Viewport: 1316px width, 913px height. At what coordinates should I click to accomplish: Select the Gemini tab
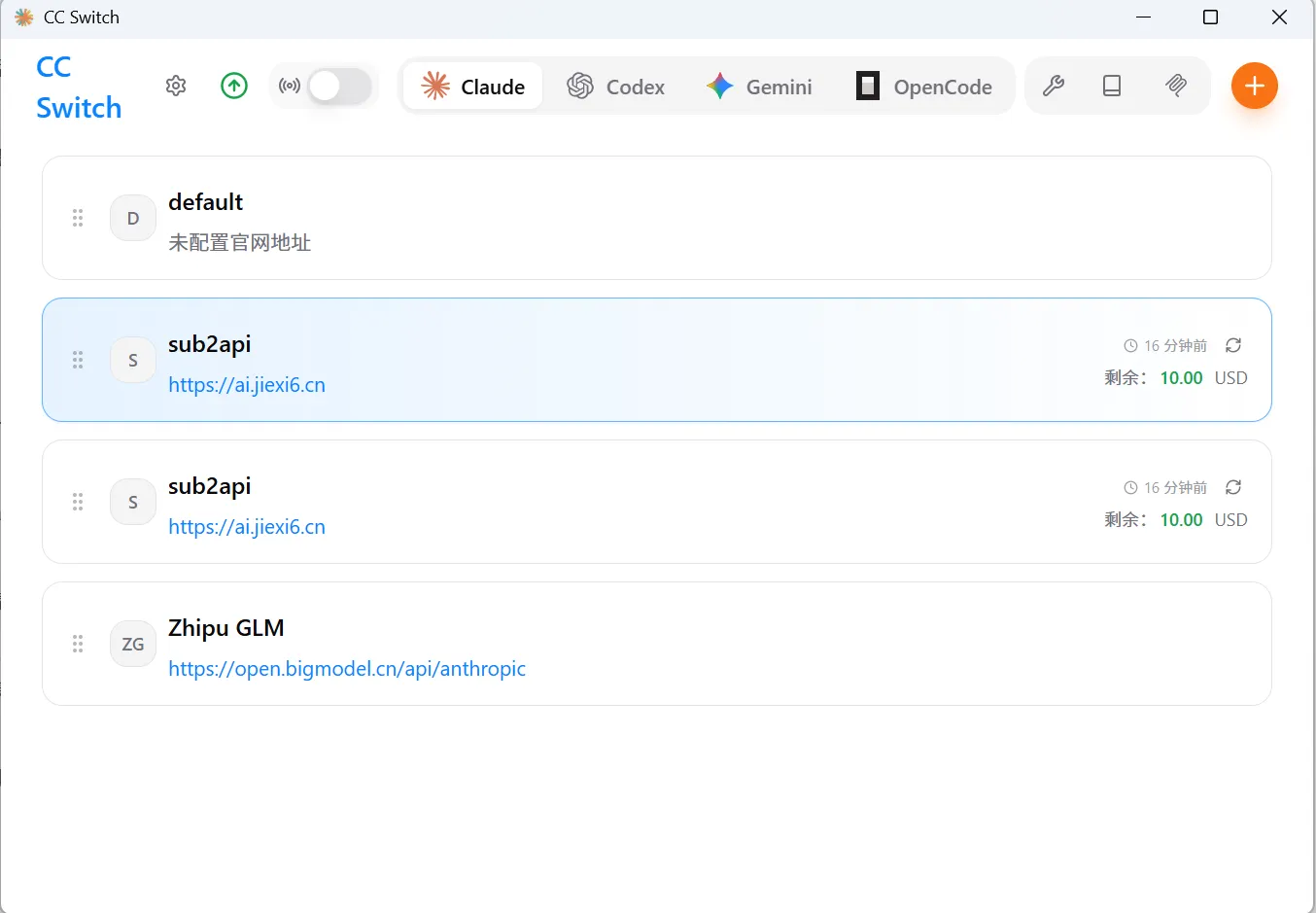[759, 87]
